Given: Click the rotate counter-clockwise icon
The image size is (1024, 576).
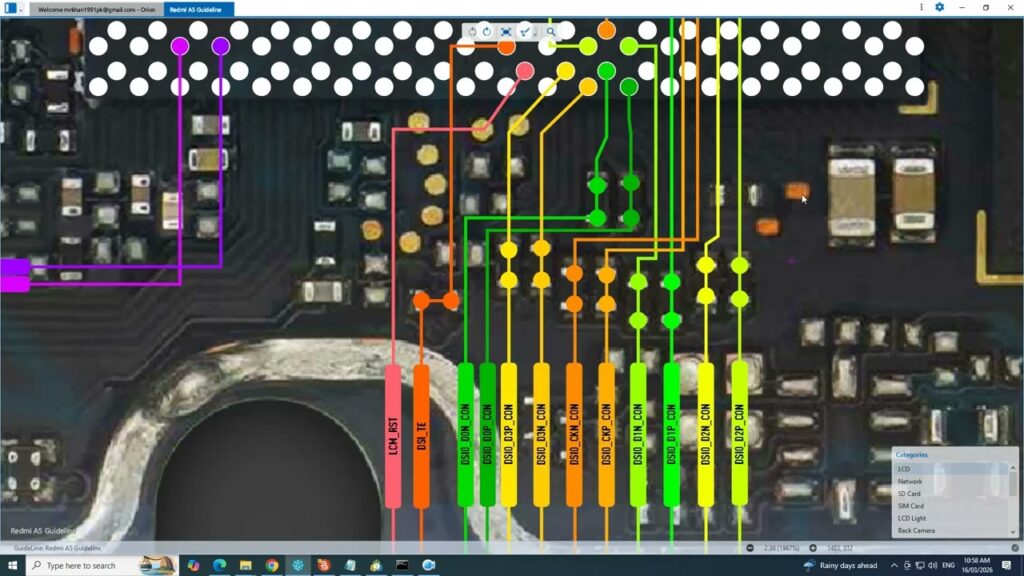Looking at the screenshot, I should tap(473, 32).
